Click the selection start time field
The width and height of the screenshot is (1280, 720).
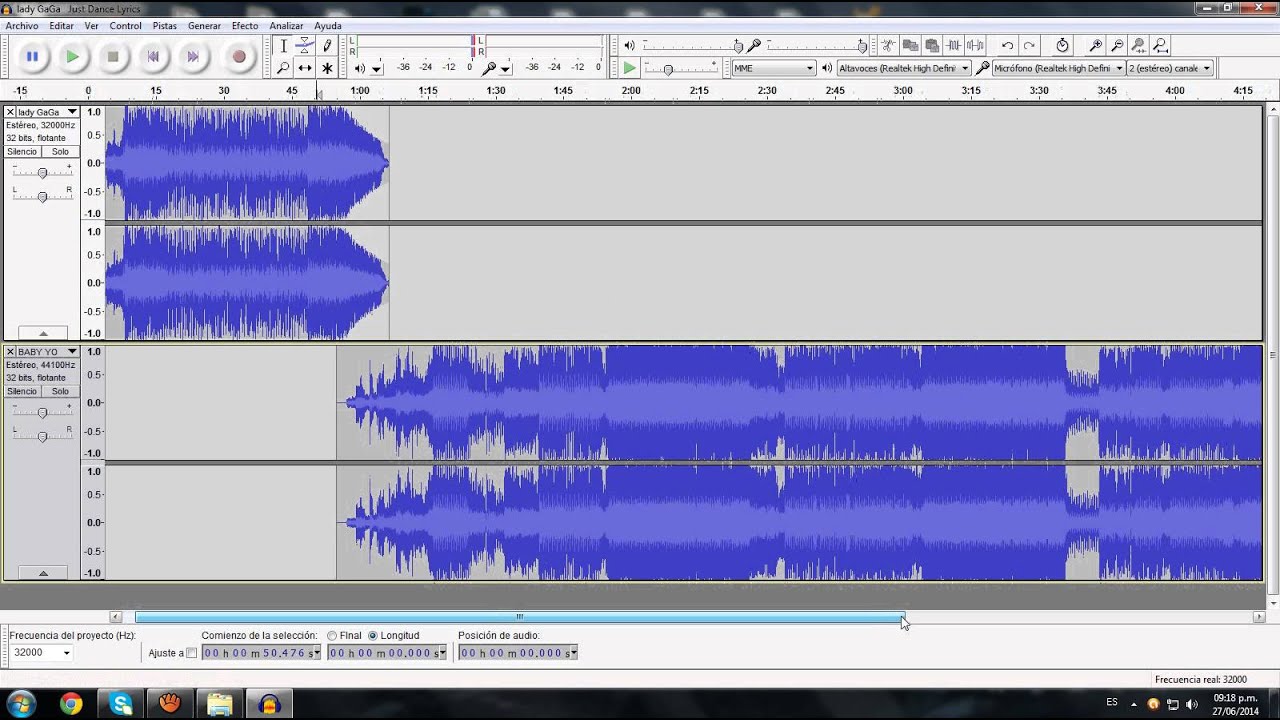261,653
